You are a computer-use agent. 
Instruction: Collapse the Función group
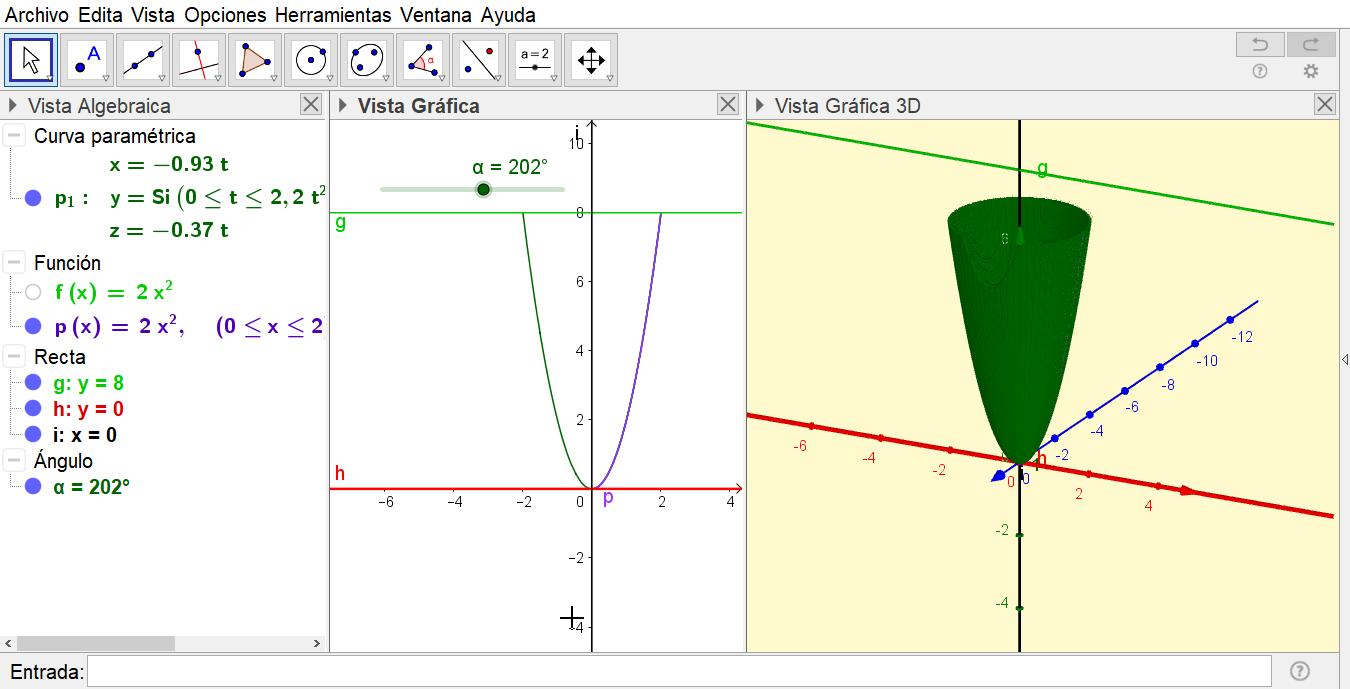[14, 263]
